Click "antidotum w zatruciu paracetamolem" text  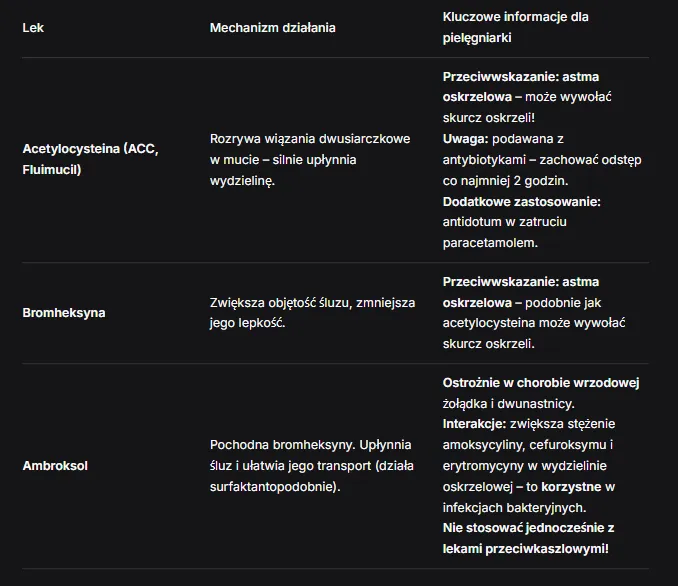click(505, 232)
